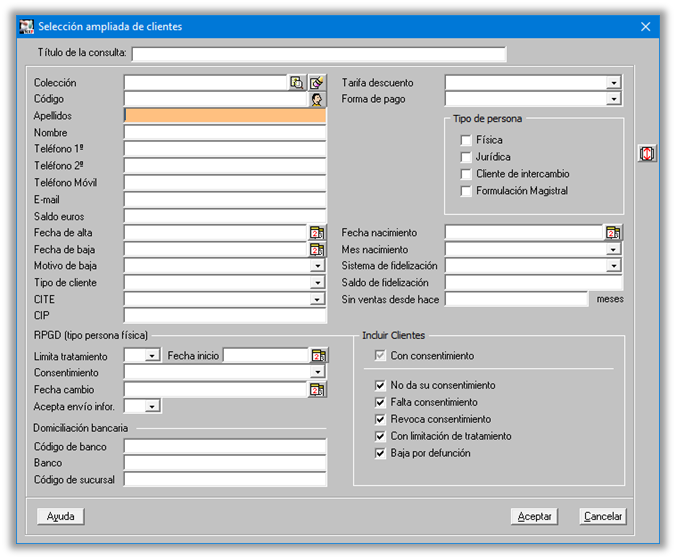Enable Formulación Magistral checkbox
This screenshot has height=559, width=676.
click(466, 191)
